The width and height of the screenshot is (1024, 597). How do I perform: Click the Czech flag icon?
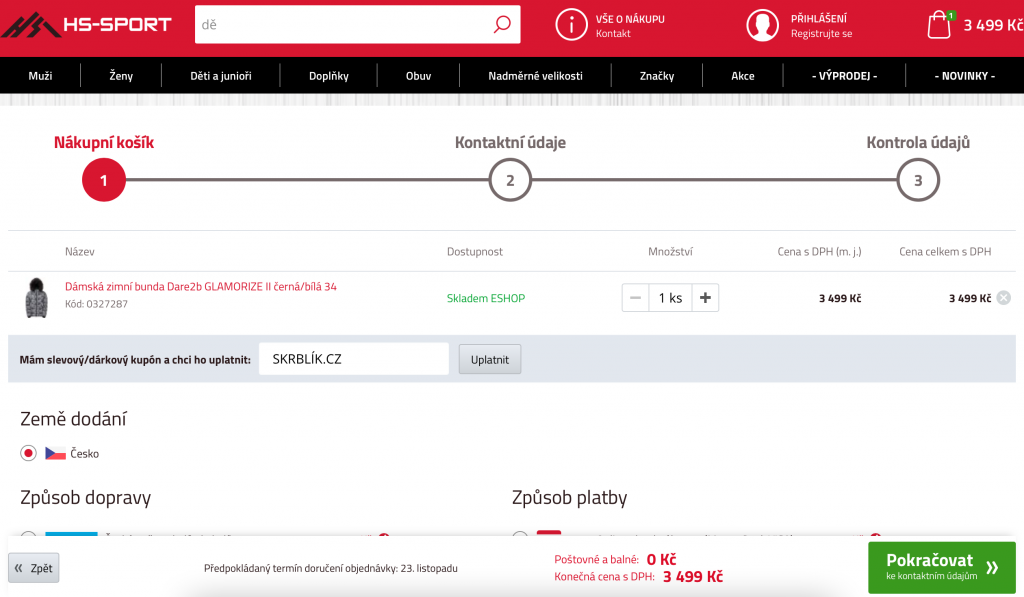pyautogui.click(x=56, y=453)
